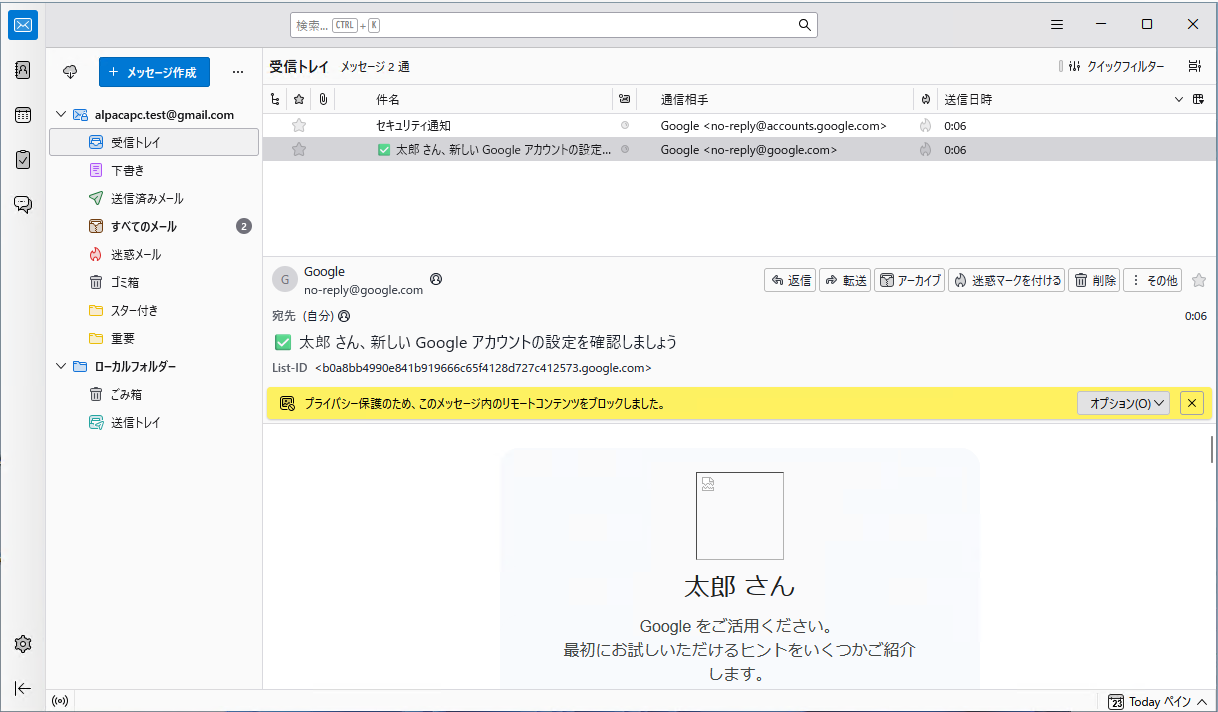Open the Chat space
This screenshot has height=712, width=1218.
point(23,205)
